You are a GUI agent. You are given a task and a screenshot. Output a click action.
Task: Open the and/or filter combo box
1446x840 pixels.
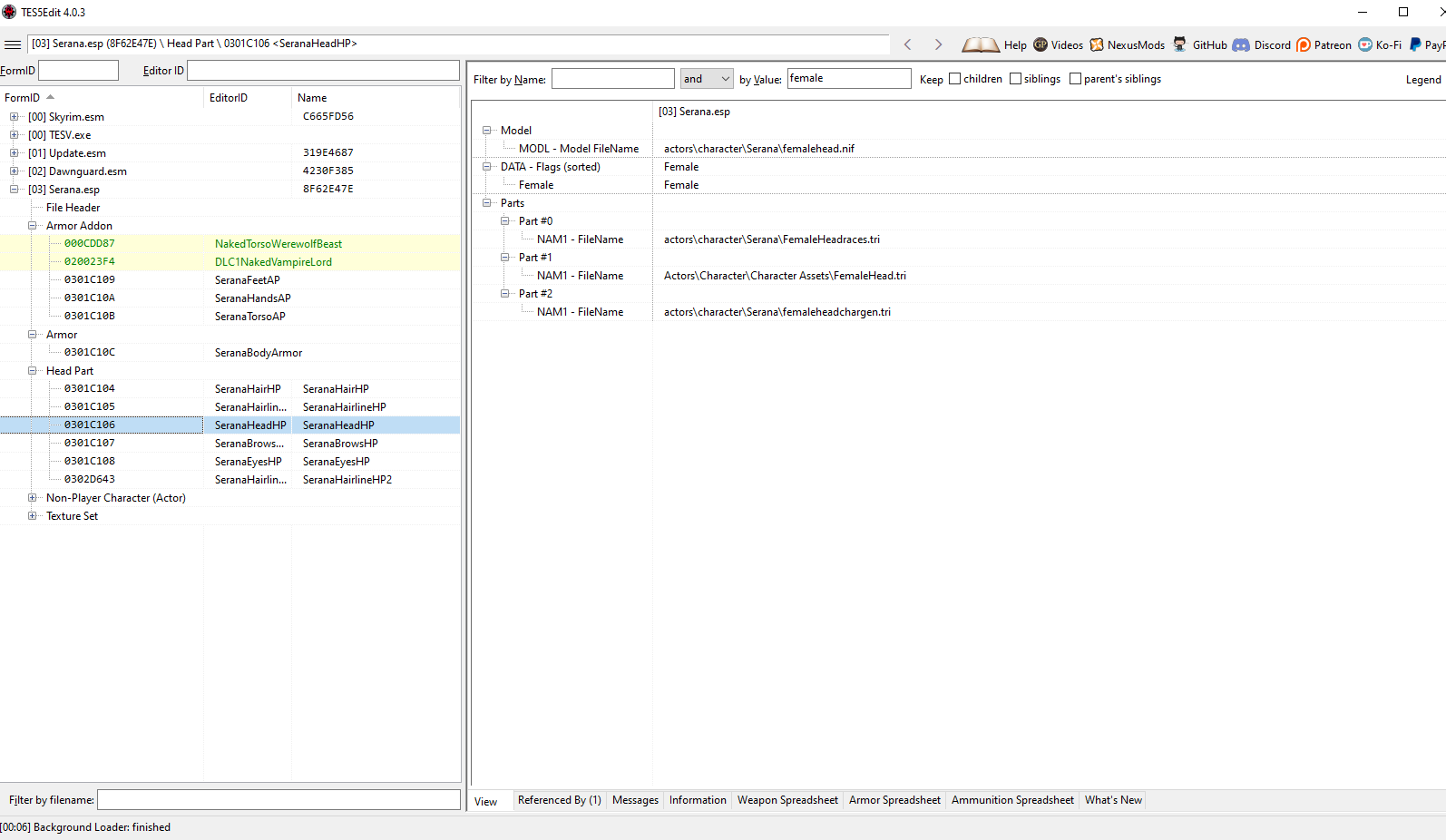[x=707, y=79]
